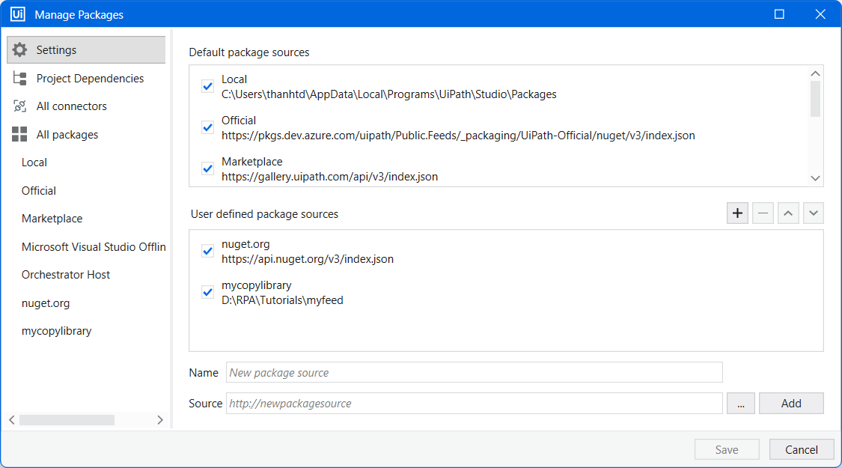Close the Manage Packages window
The height and width of the screenshot is (468, 842).
pyautogui.click(x=820, y=14)
